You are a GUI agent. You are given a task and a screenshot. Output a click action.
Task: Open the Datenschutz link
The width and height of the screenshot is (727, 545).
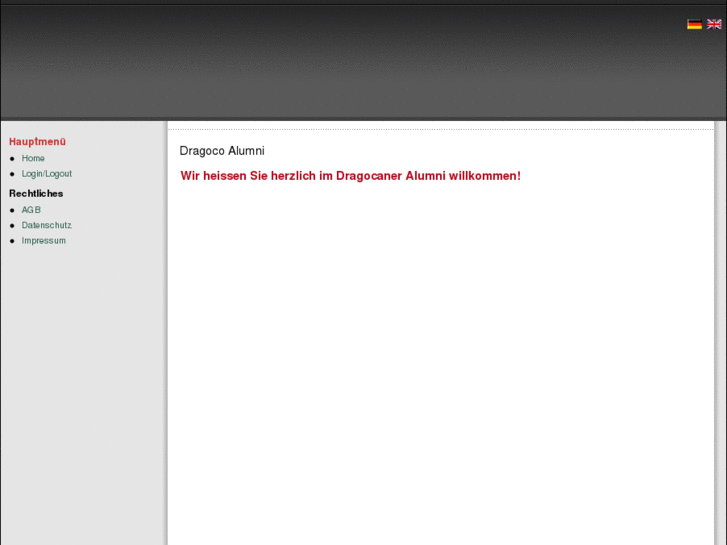point(46,225)
